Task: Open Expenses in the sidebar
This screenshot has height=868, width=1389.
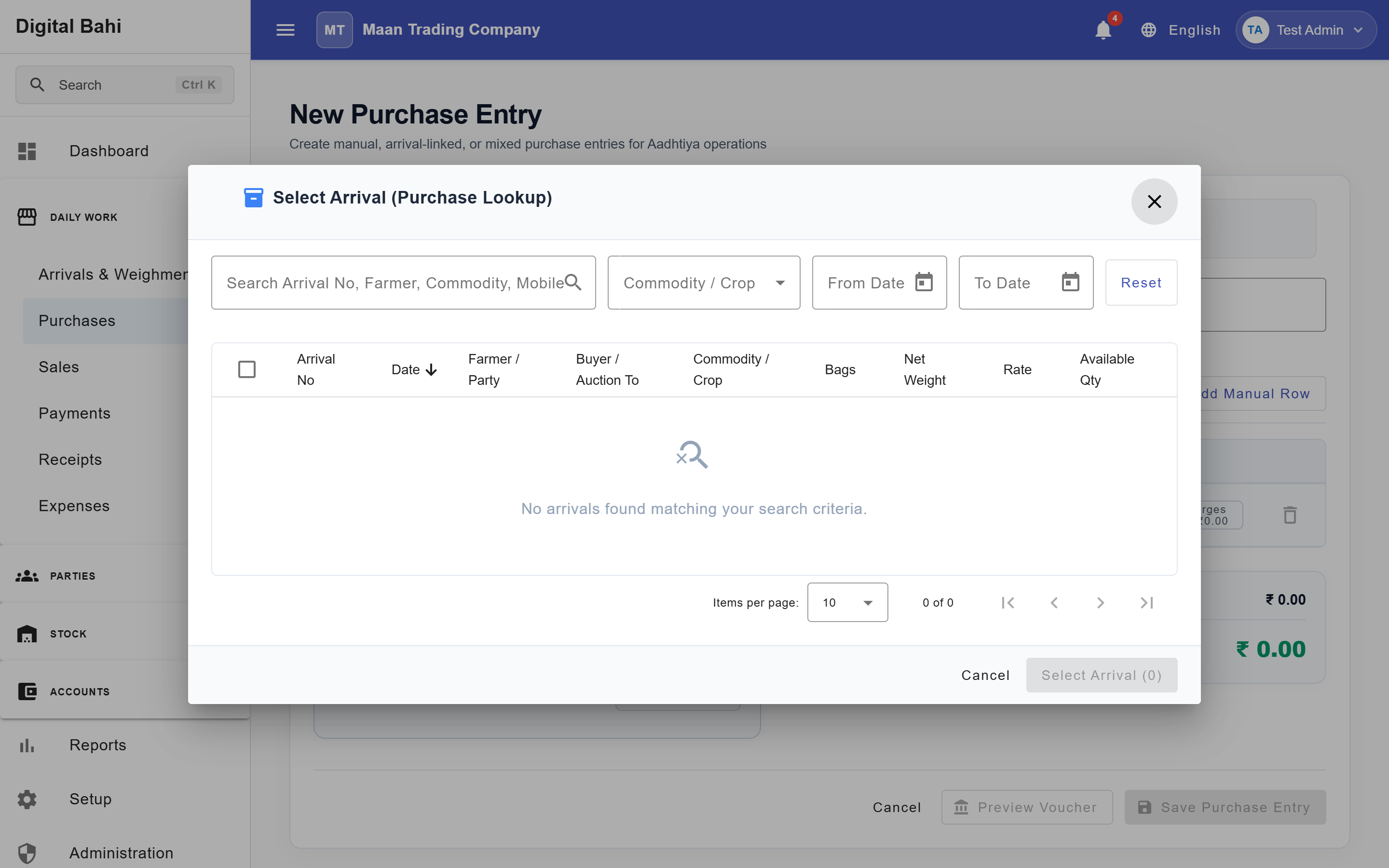Action: click(106, 506)
